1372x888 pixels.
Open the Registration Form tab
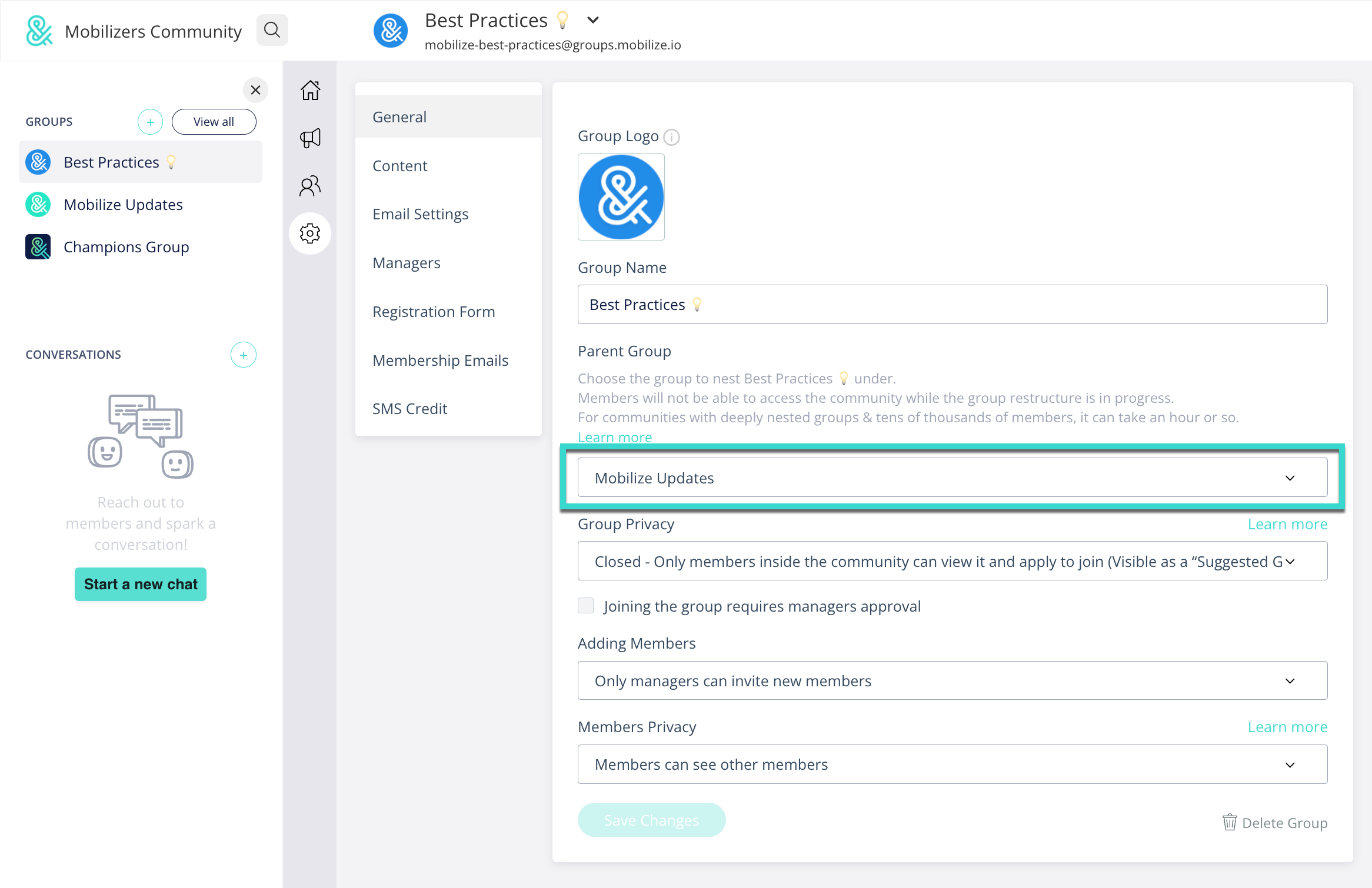[x=448, y=312]
